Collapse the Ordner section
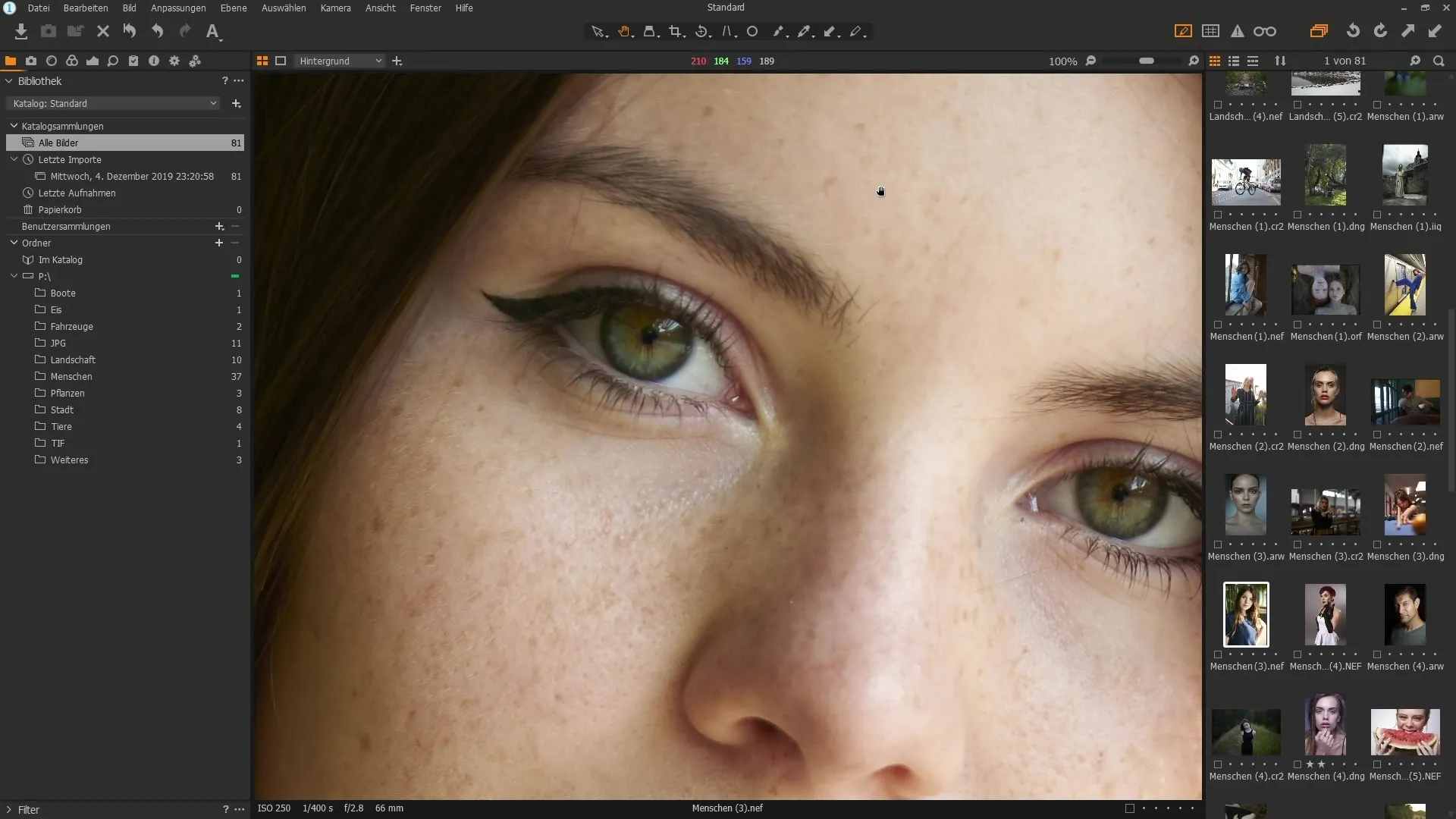This screenshot has width=1456, height=819. [14, 243]
